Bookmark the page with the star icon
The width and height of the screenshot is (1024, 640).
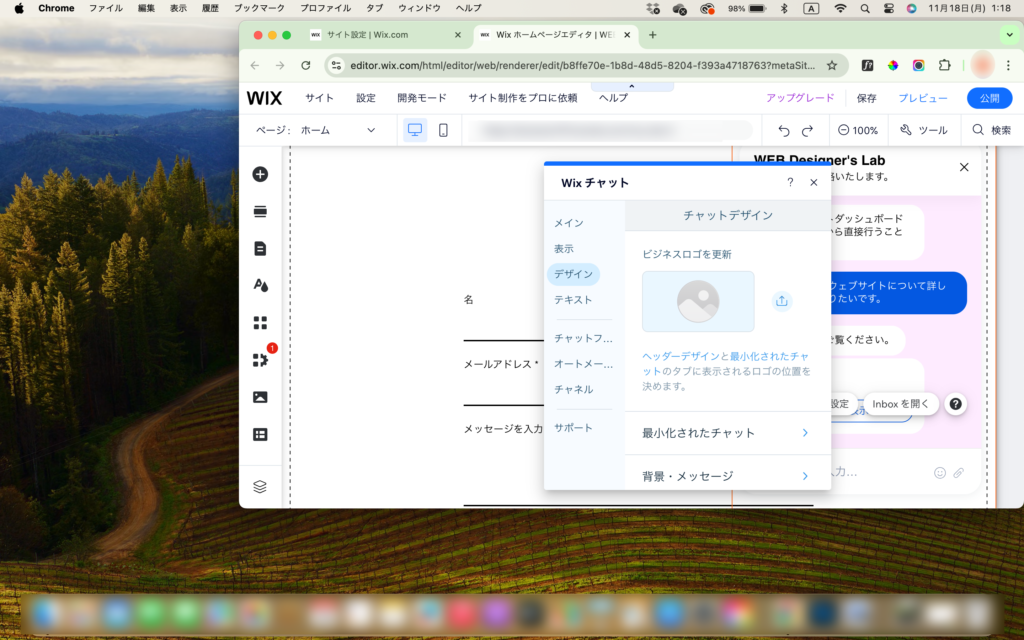coord(831,65)
